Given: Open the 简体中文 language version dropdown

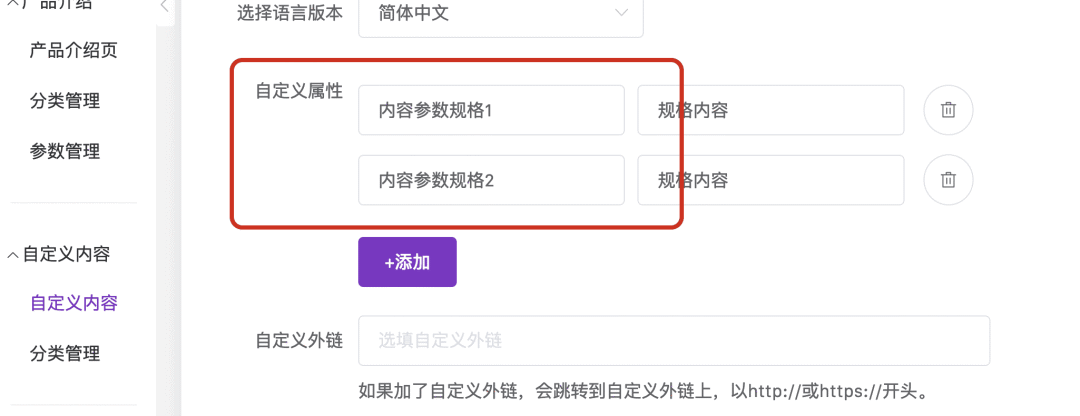Looking at the screenshot, I should click(501, 13).
